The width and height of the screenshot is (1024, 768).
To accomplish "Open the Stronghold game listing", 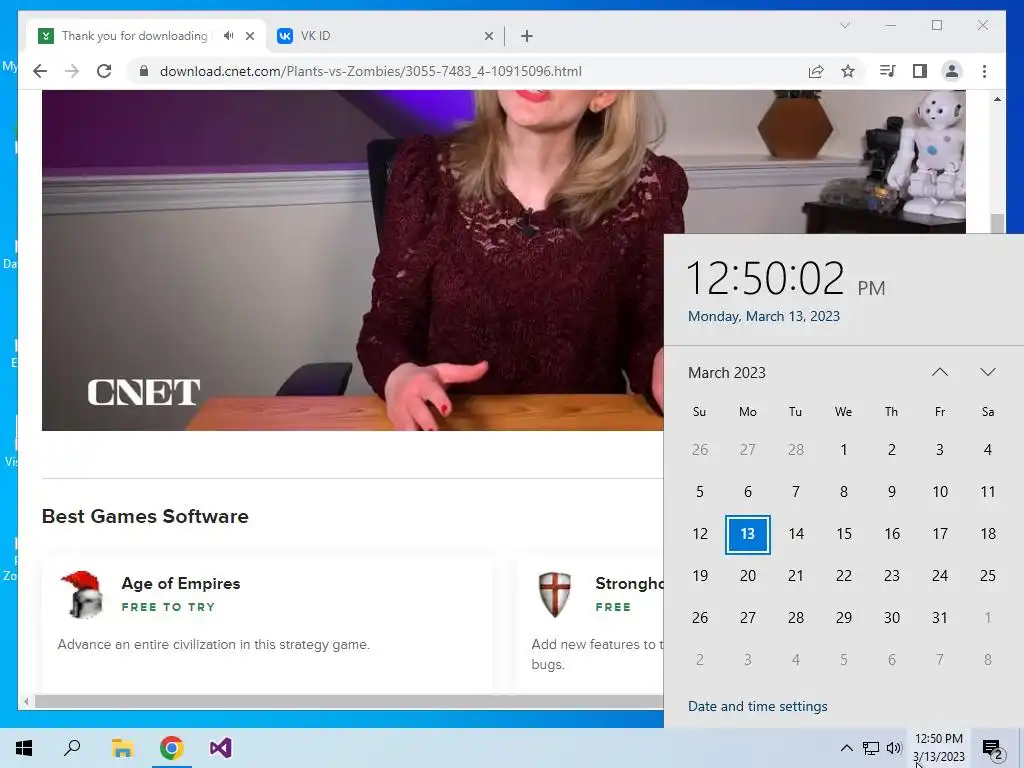I will click(x=629, y=583).
